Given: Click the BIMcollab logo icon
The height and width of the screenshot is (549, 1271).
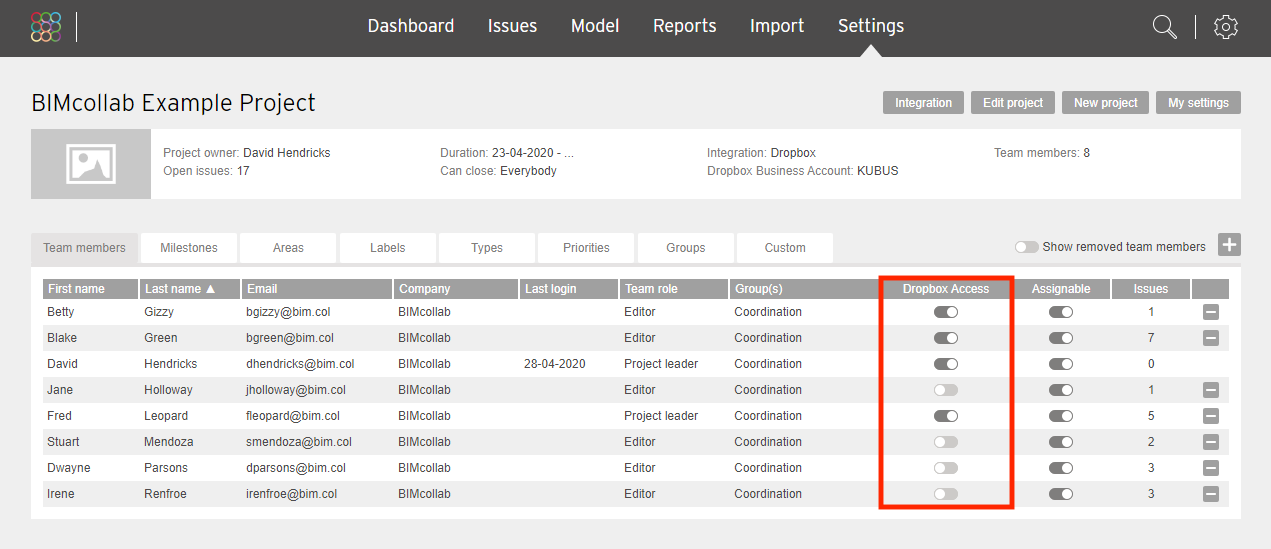Looking at the screenshot, I should tap(46, 27).
